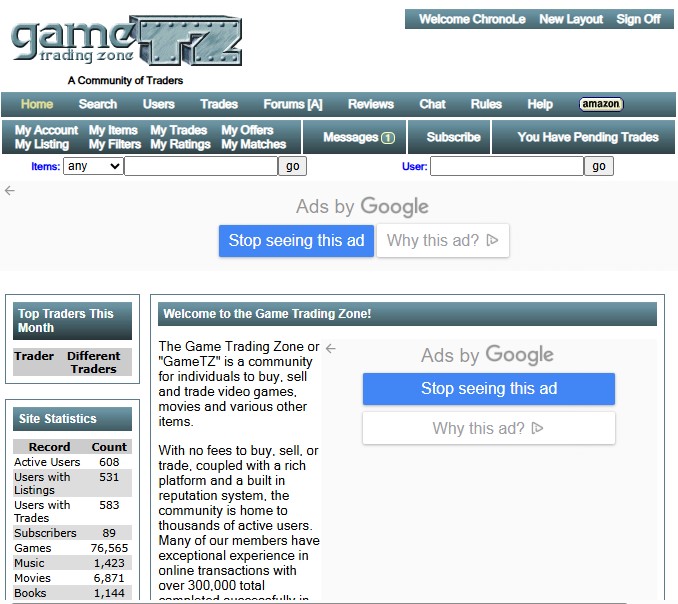Viewport: 678px width, 604px height.
Task: Click the Active Users row label
Action: pos(47,462)
